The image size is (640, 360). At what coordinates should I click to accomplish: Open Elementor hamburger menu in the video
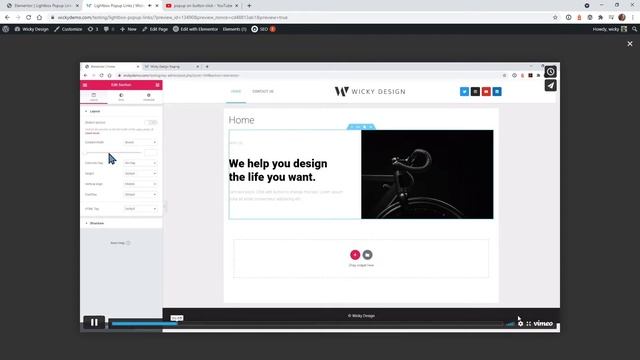click(x=85, y=85)
